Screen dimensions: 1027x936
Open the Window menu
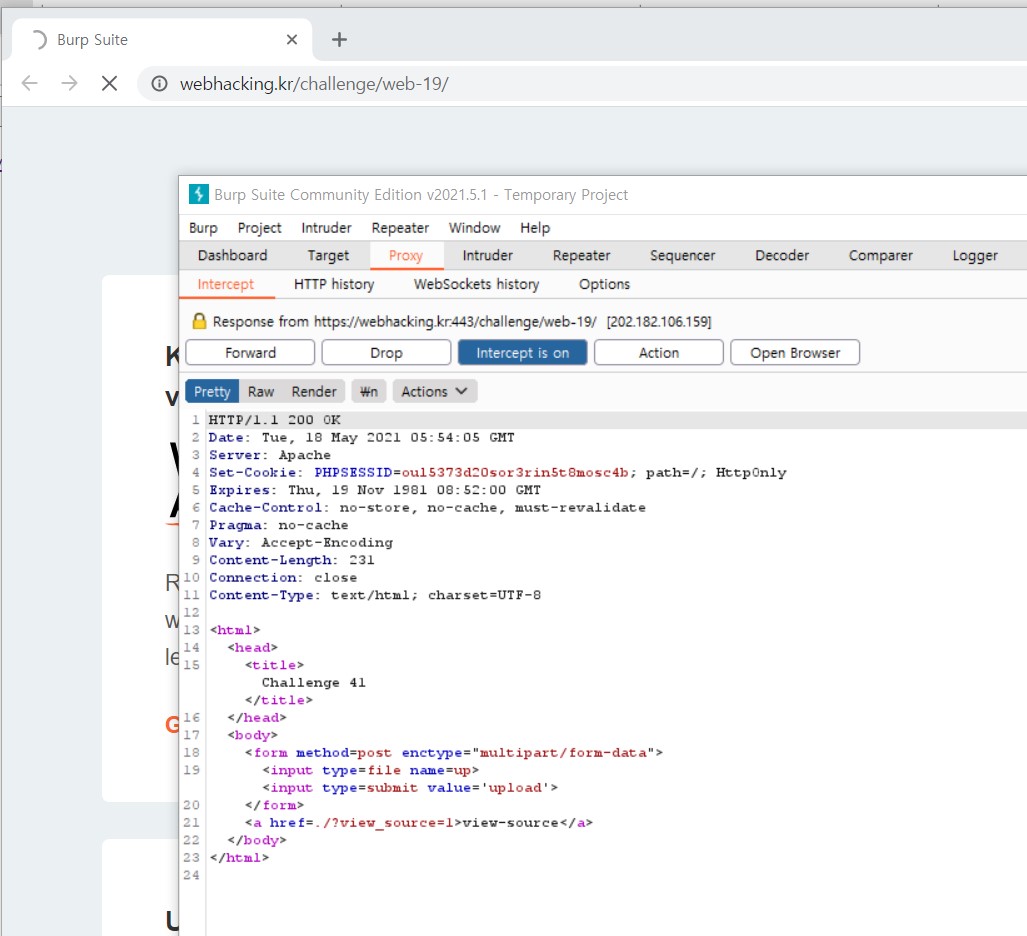click(474, 228)
